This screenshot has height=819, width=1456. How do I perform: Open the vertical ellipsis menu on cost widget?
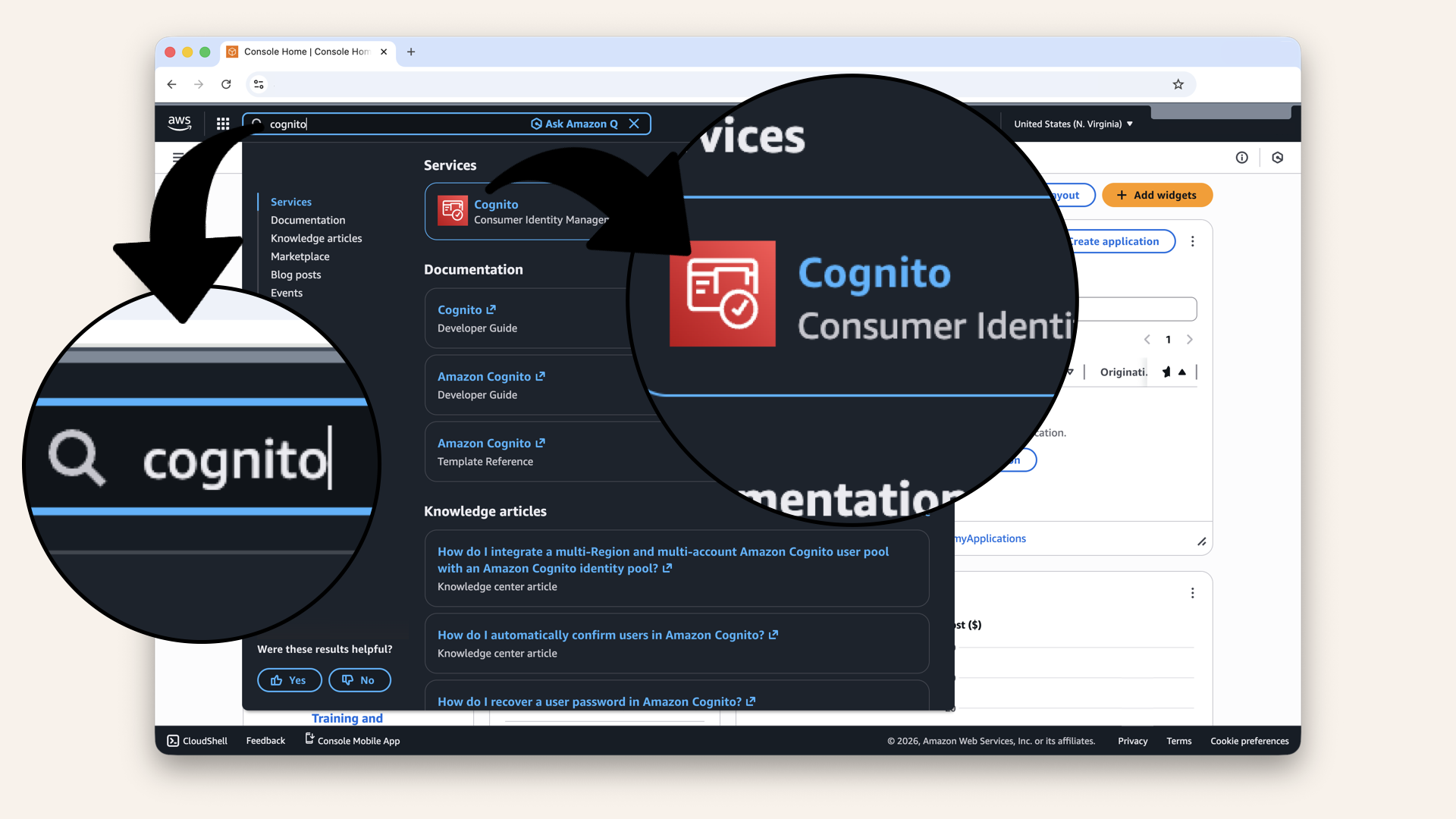(1193, 592)
